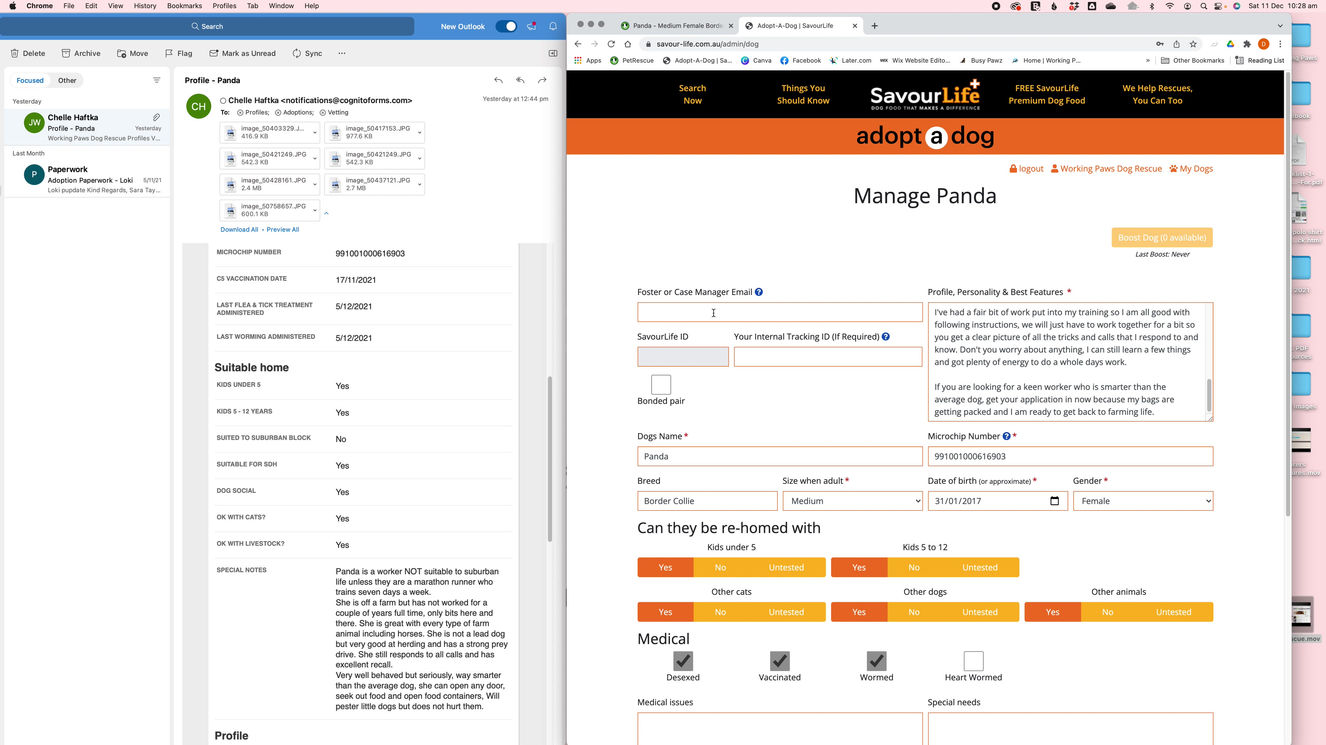Click the logout link

click(x=1026, y=168)
